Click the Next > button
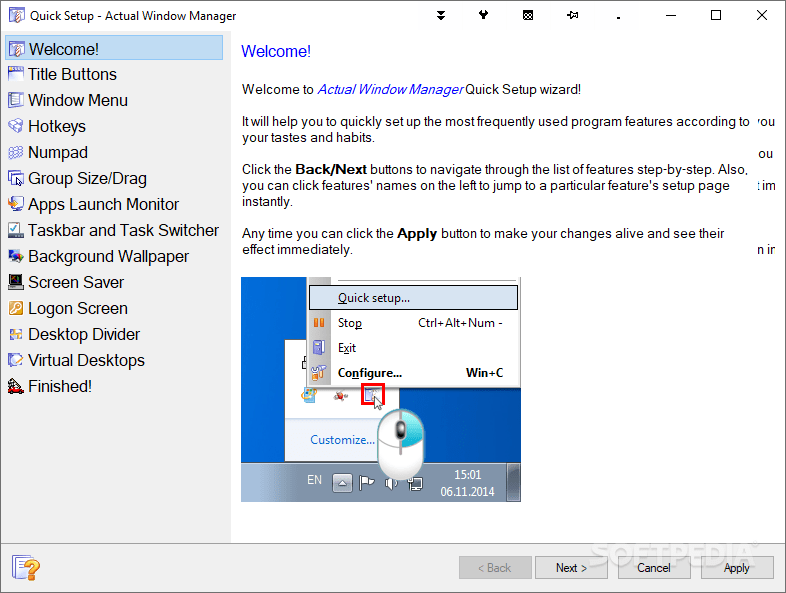The height and width of the screenshot is (593, 786). point(571,567)
